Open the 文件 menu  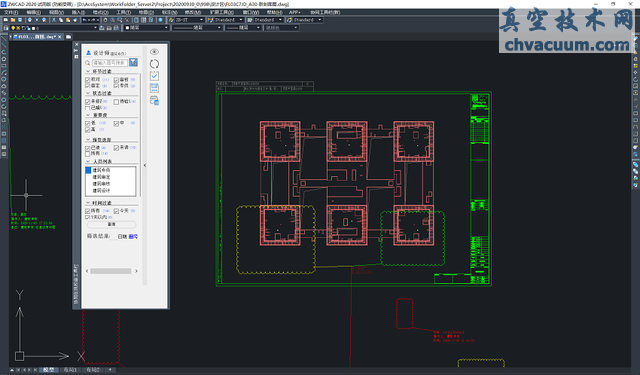click(11, 12)
